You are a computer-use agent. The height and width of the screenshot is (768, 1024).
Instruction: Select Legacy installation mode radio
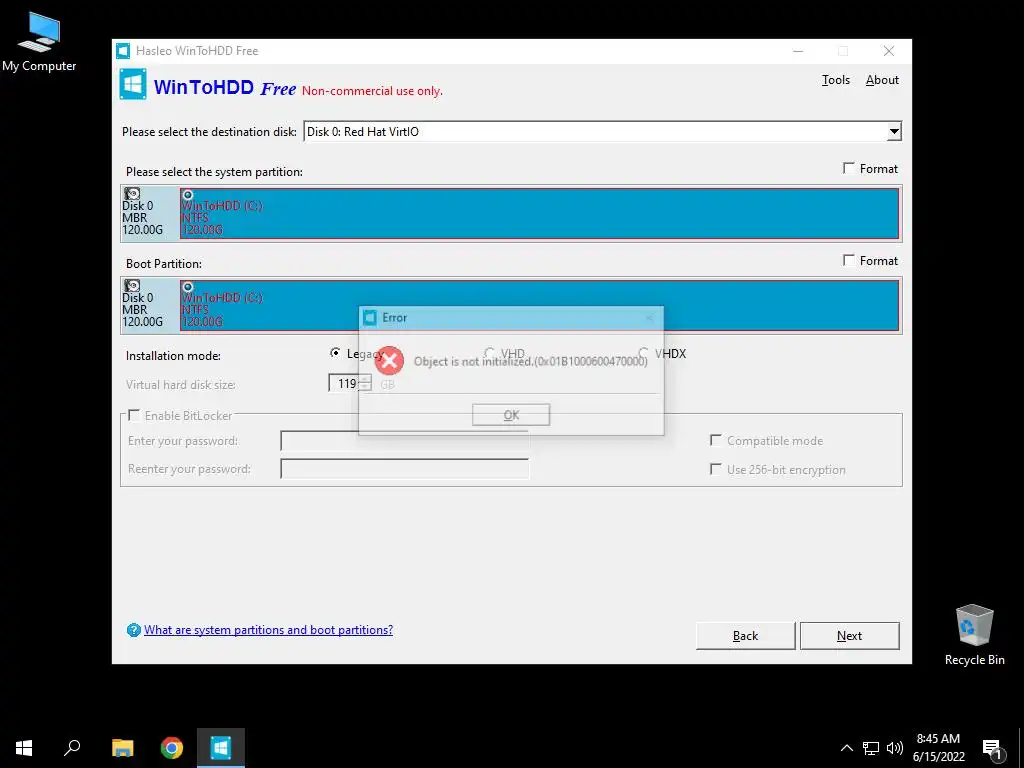pyautogui.click(x=335, y=353)
